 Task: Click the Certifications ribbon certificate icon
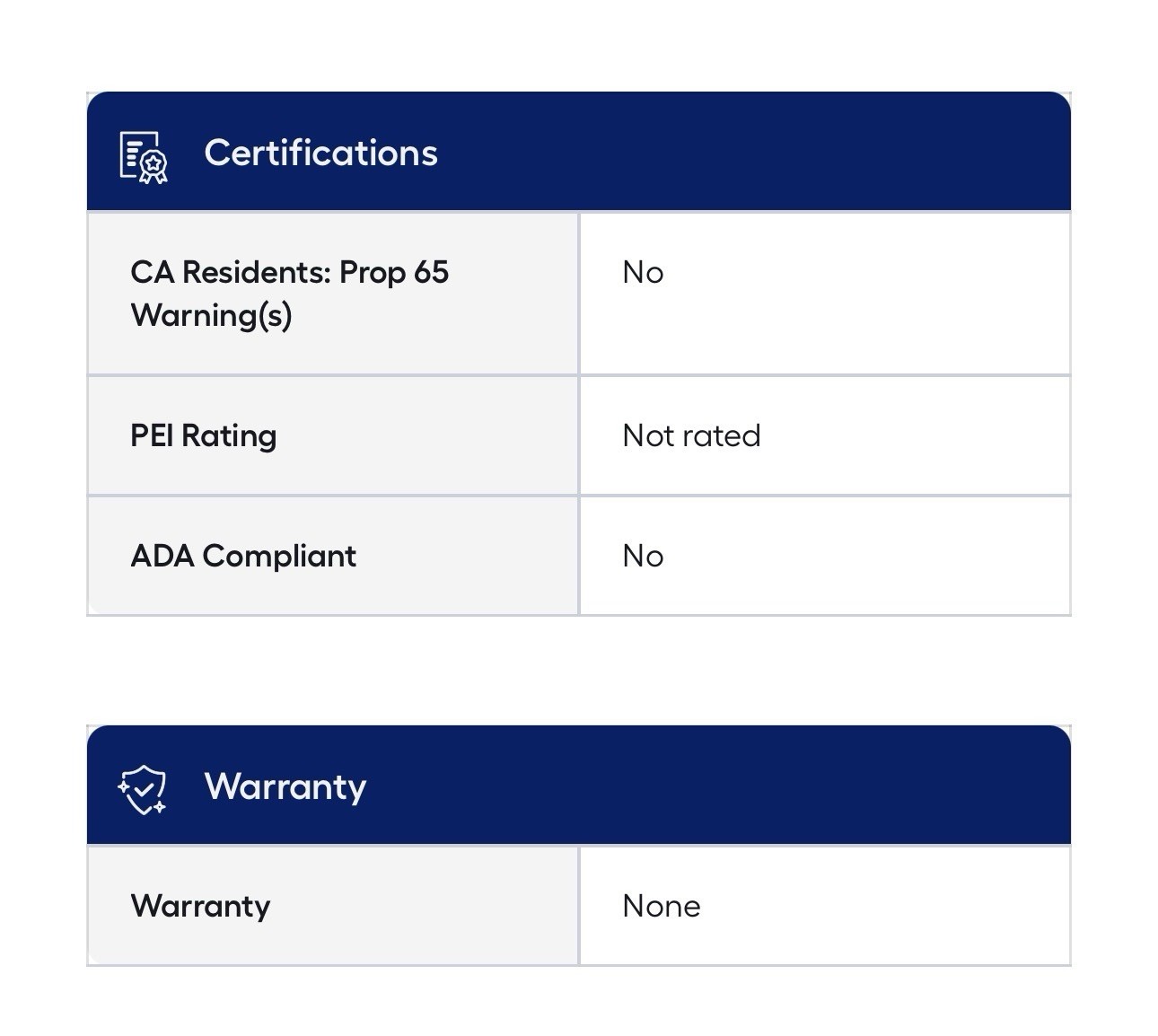(144, 157)
